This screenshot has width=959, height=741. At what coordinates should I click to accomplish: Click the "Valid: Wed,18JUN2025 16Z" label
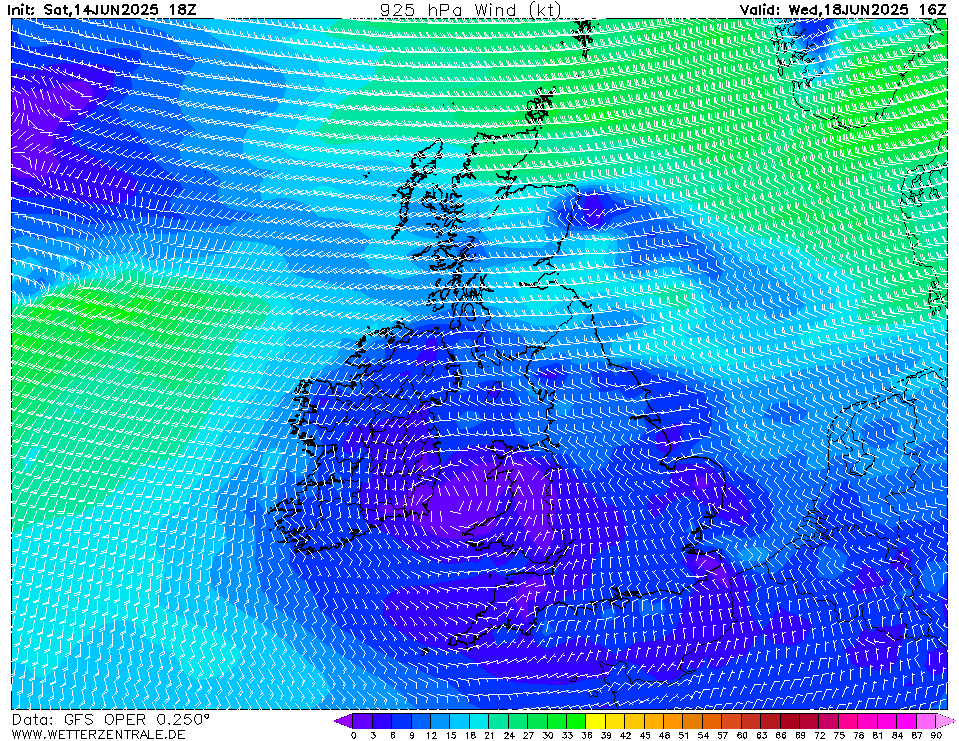[x=843, y=9]
